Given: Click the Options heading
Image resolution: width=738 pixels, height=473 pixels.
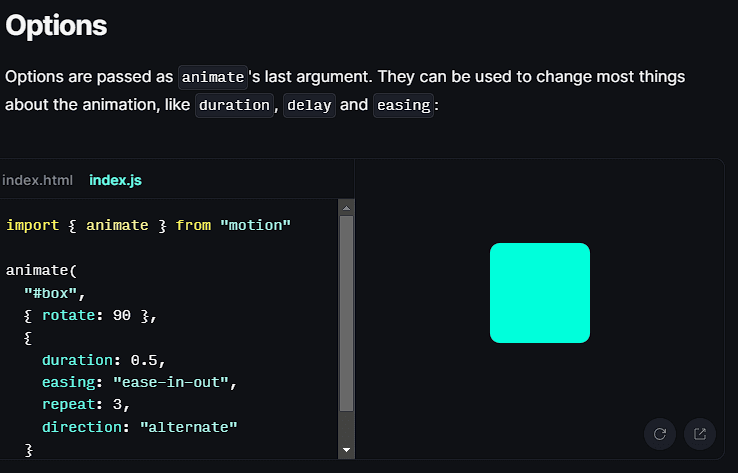Looking at the screenshot, I should (x=56, y=26).
